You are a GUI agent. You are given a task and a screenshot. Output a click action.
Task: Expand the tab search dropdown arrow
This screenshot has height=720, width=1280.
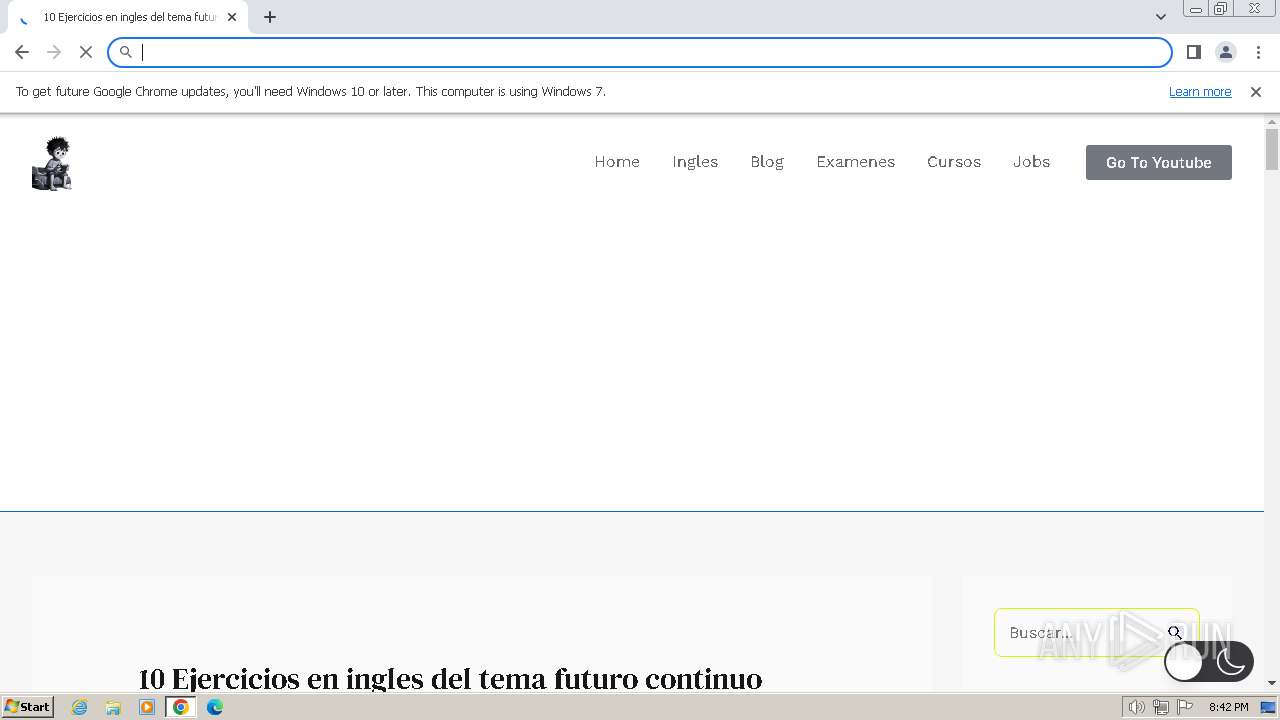tap(1160, 17)
